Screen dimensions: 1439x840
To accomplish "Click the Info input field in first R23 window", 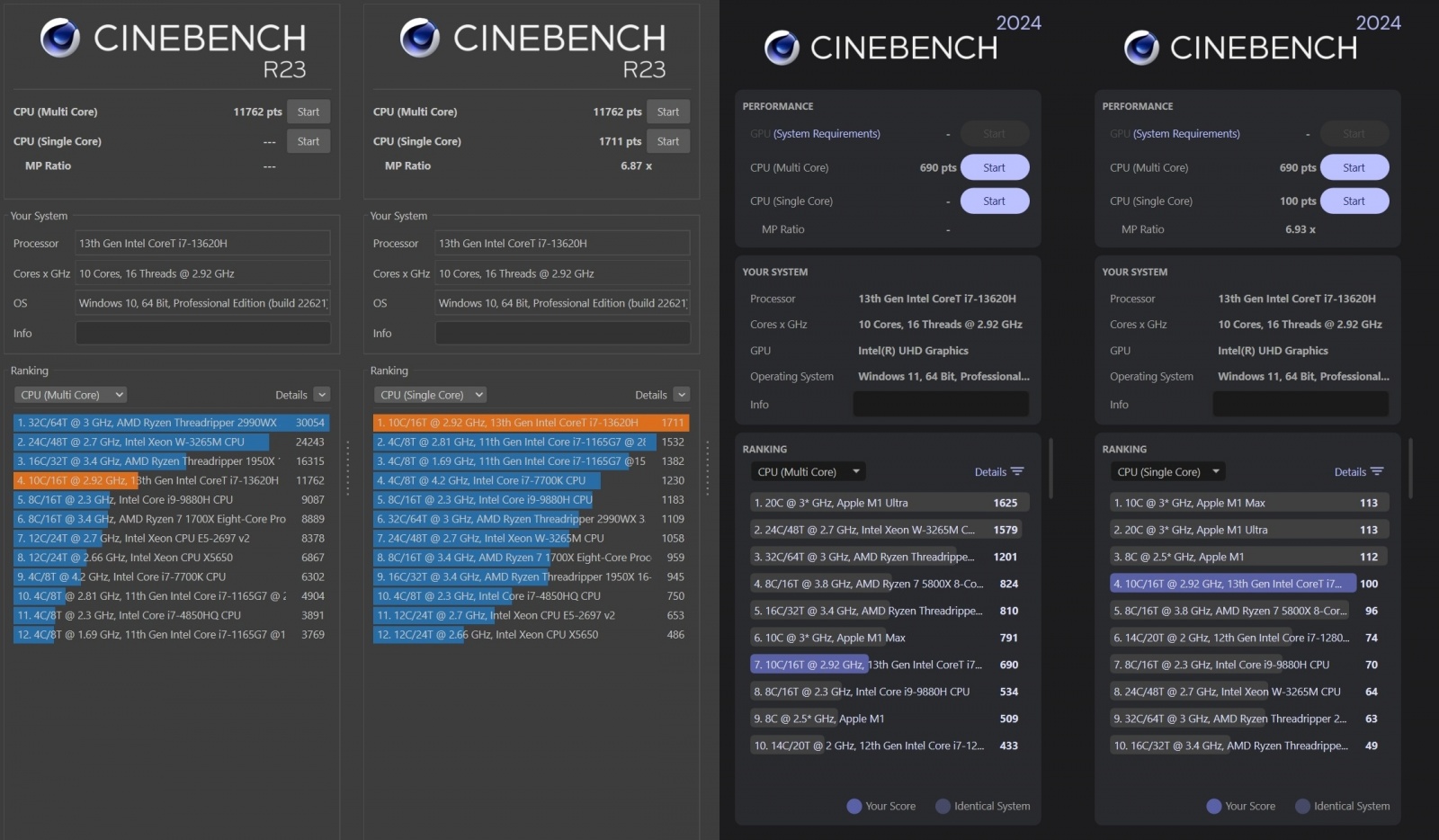I will click(203, 333).
